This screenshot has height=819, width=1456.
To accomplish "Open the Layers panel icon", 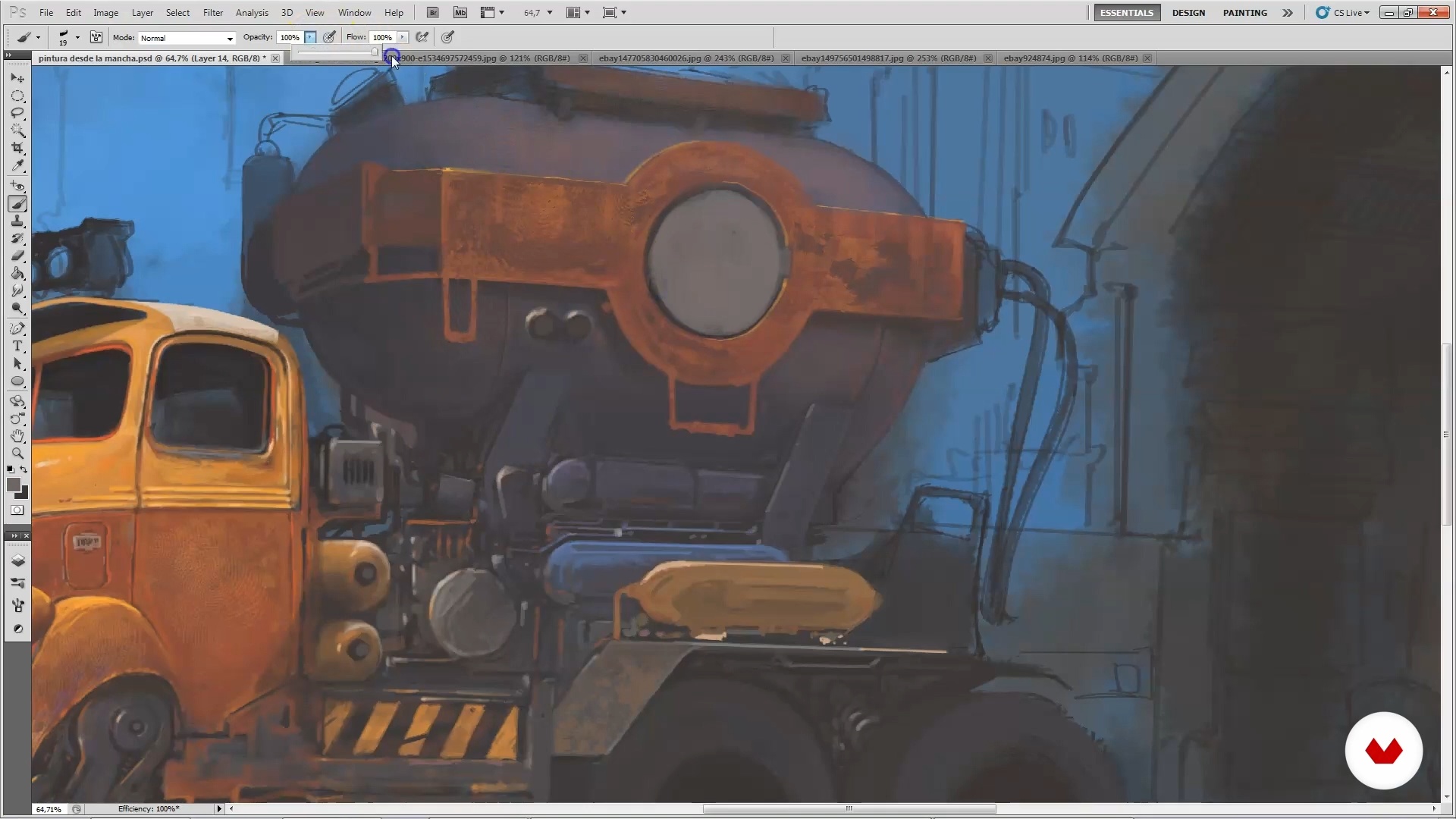I will (17, 560).
